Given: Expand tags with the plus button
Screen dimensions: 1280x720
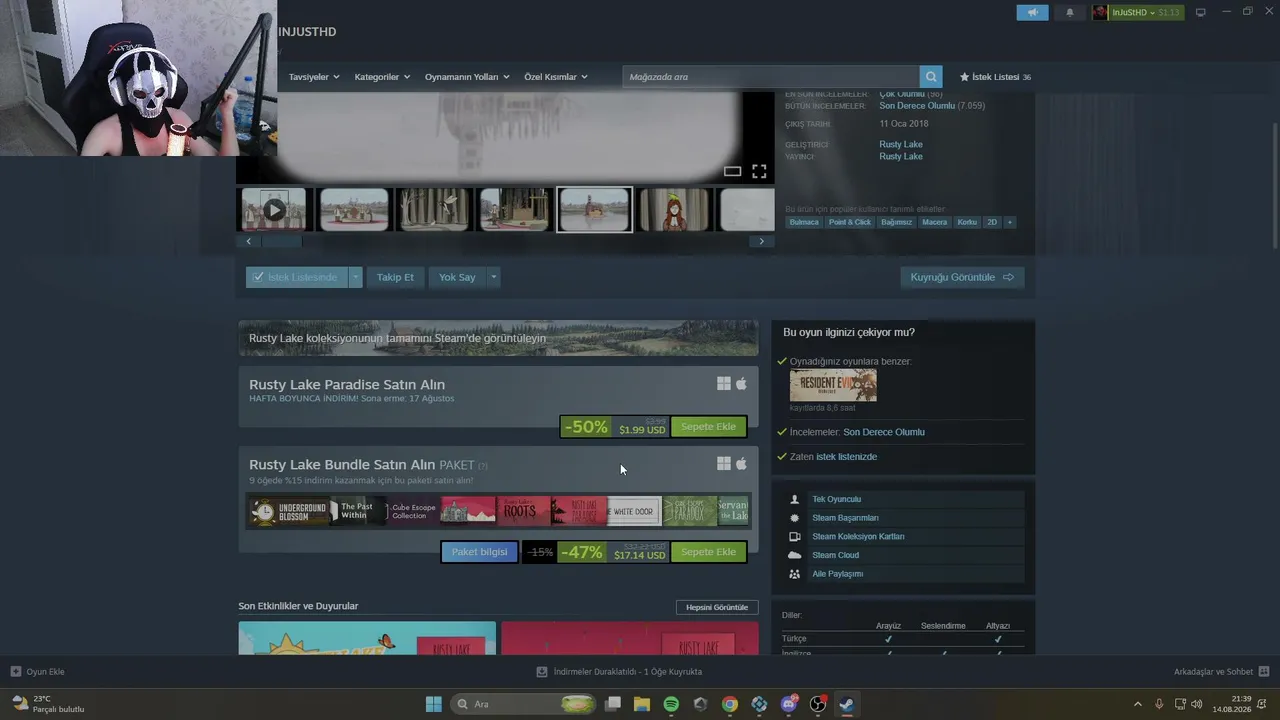Looking at the screenshot, I should pos(1009,222).
